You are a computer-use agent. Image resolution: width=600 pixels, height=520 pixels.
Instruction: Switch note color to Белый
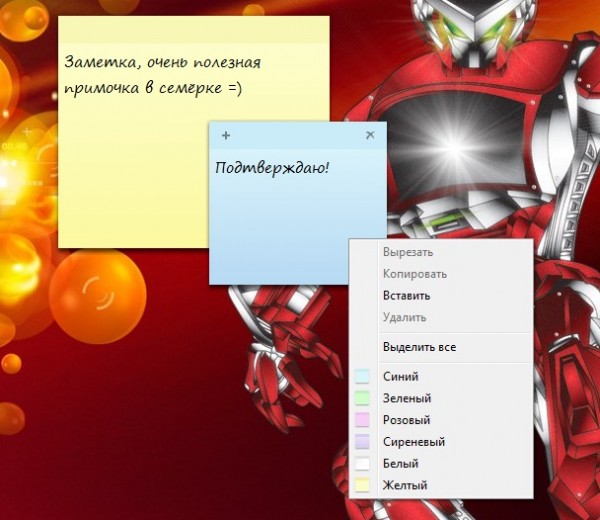point(441,464)
